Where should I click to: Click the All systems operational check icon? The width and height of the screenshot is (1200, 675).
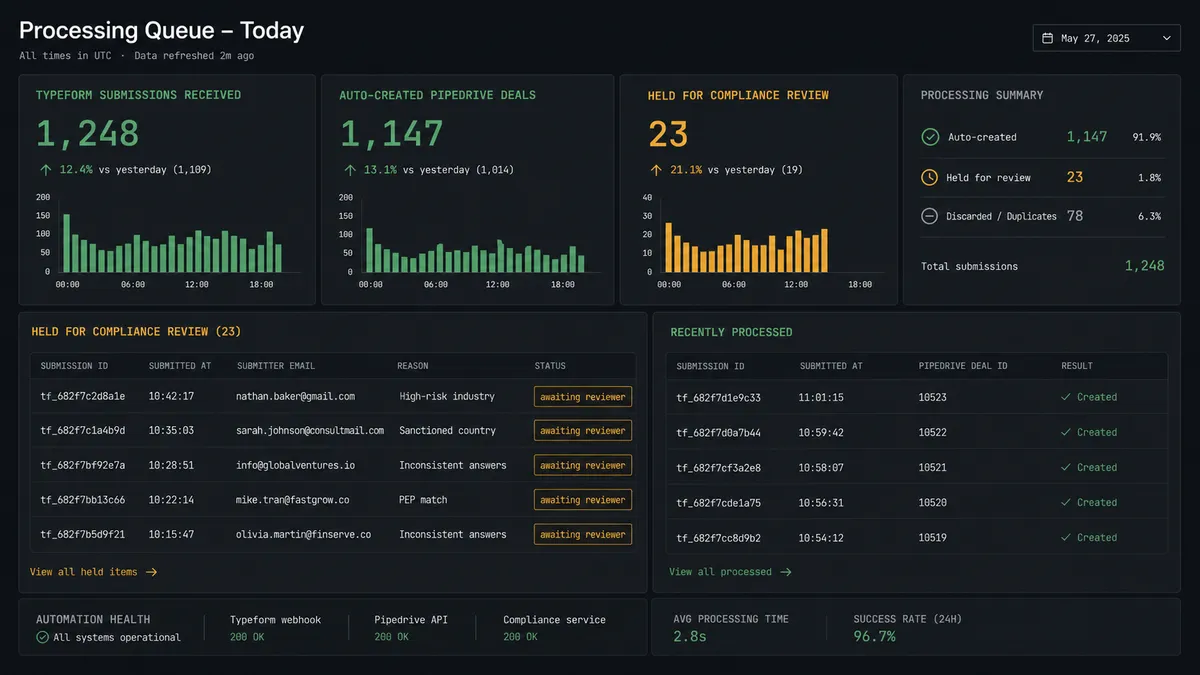43,637
